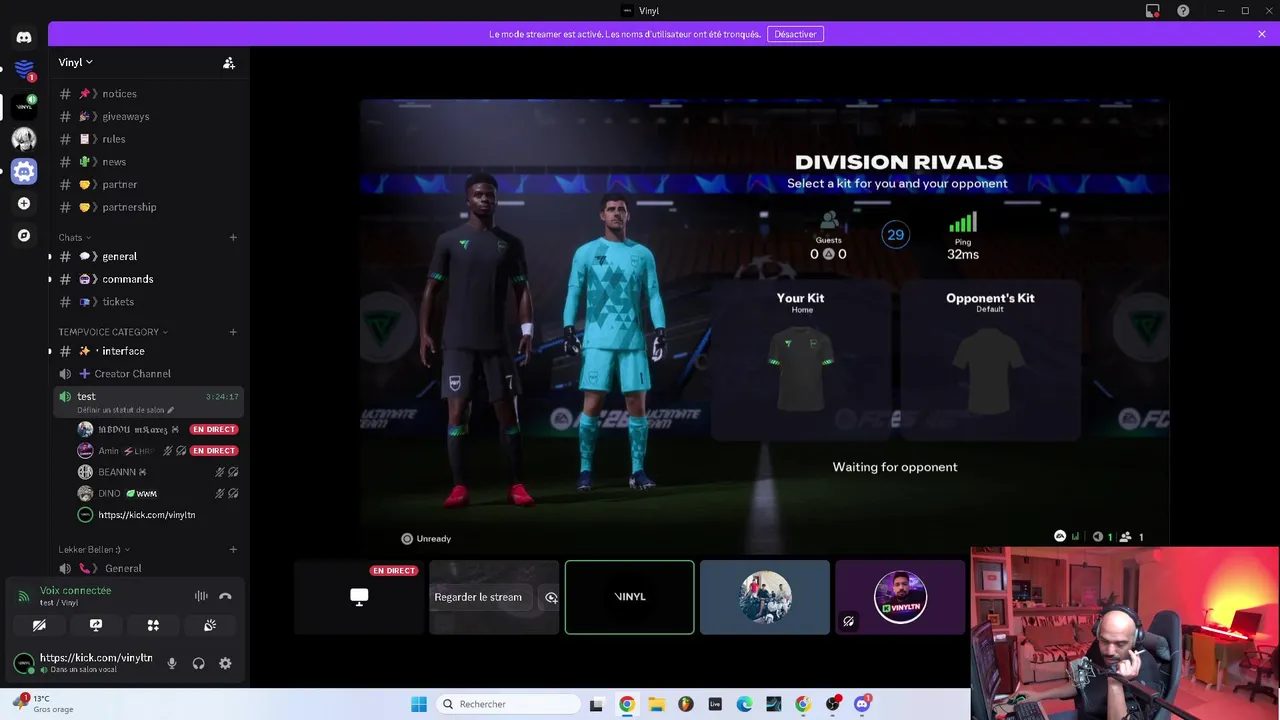
Task: Open the Discover servers compass icon
Action: coord(24,236)
